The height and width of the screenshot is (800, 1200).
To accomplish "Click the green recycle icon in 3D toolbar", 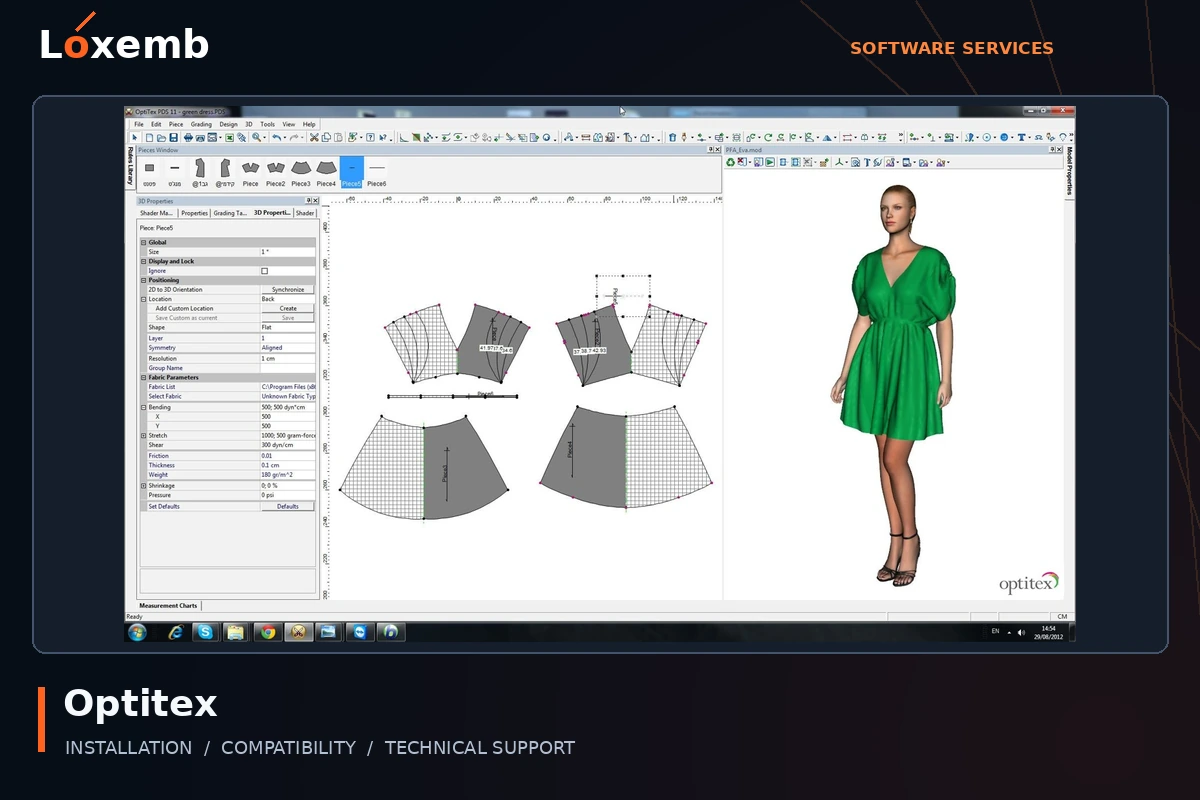I will point(730,162).
